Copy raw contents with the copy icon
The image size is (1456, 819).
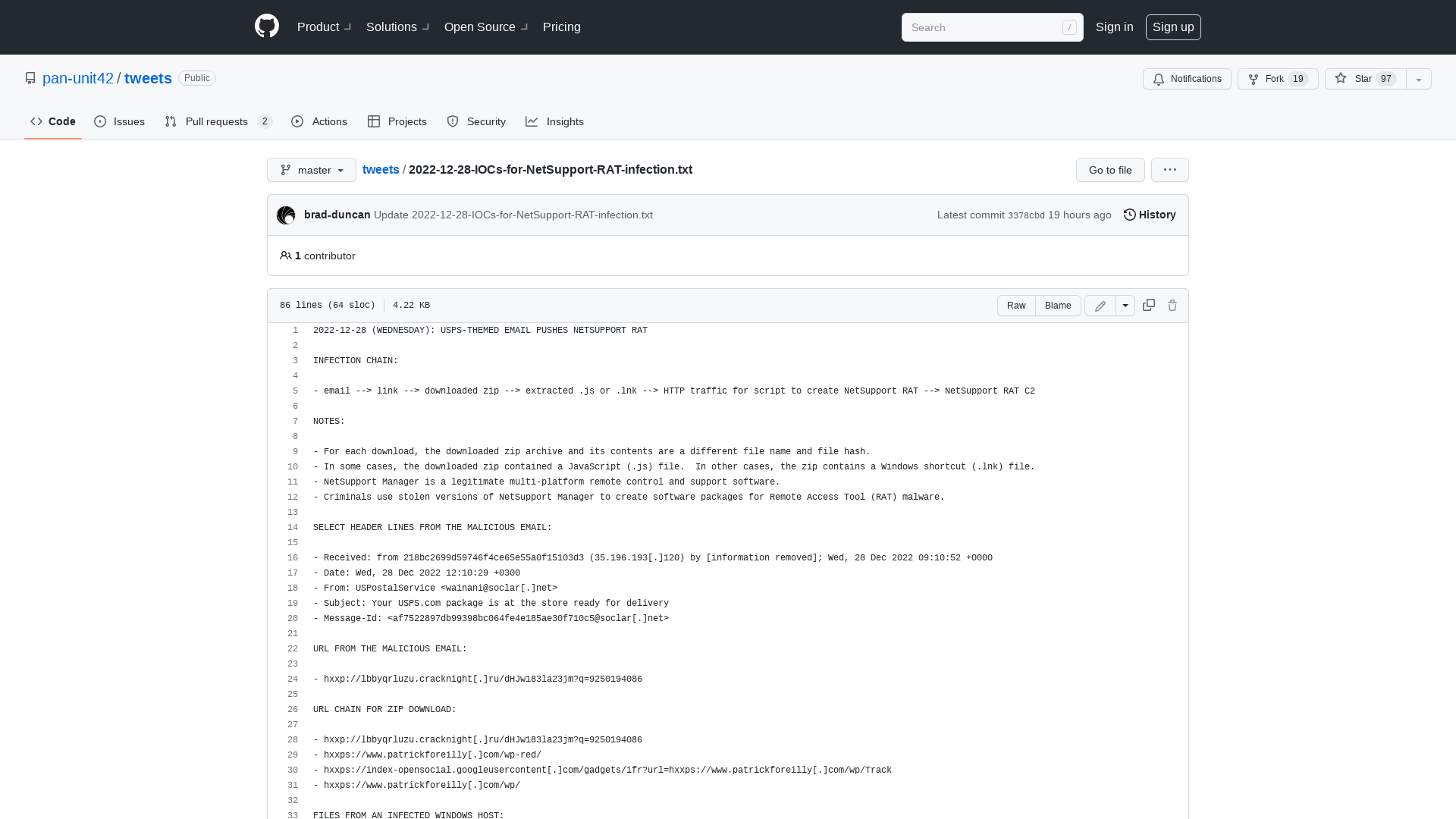1149,305
